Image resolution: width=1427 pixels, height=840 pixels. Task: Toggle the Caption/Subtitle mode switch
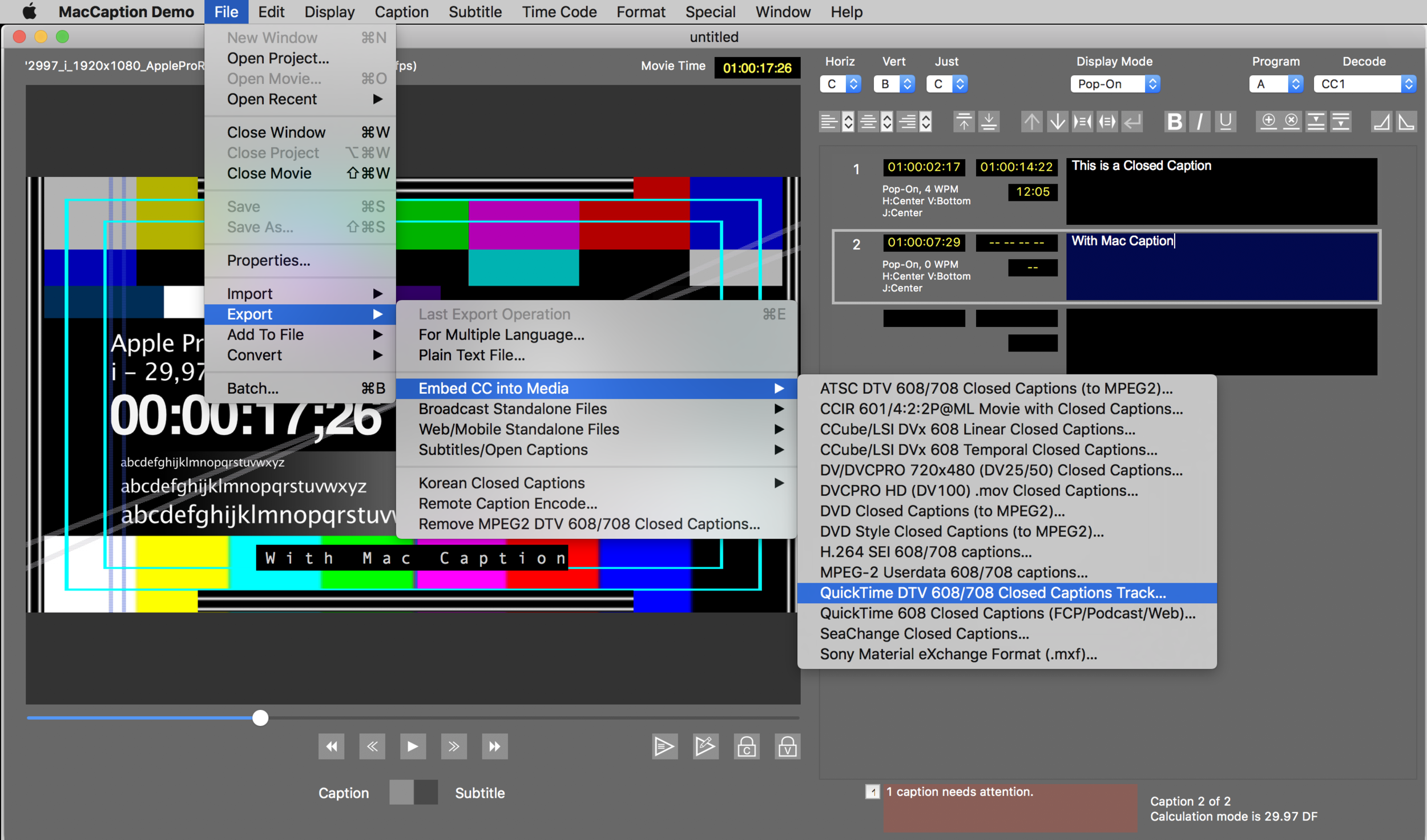click(414, 793)
